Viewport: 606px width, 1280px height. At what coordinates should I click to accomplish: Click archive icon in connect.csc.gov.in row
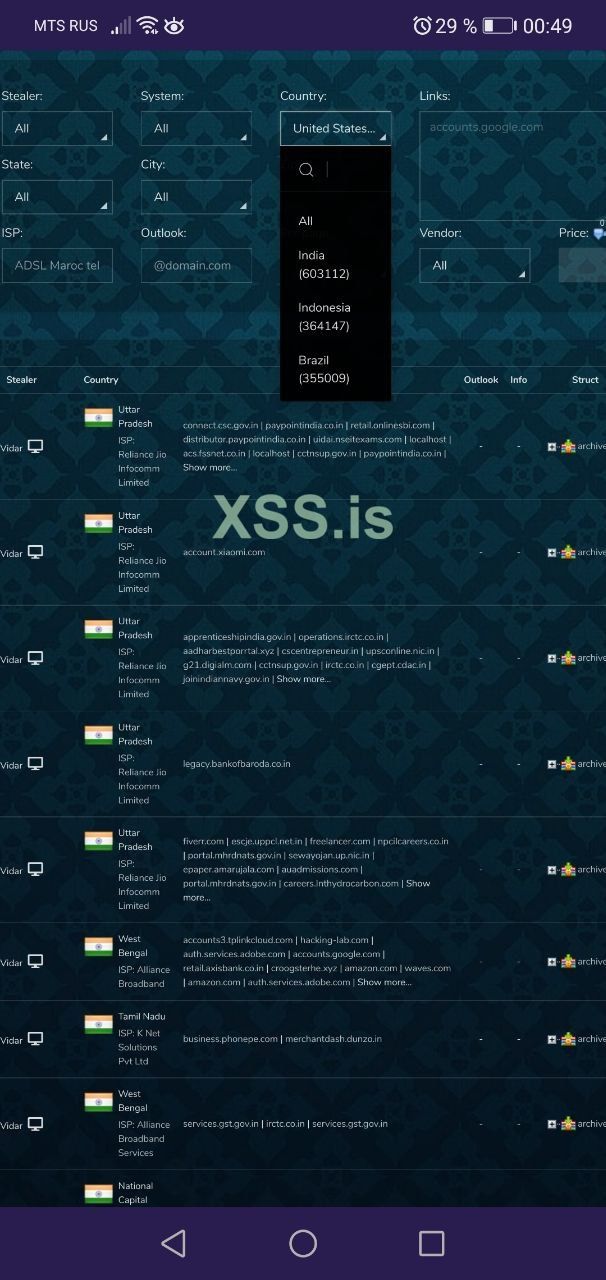tap(568, 446)
